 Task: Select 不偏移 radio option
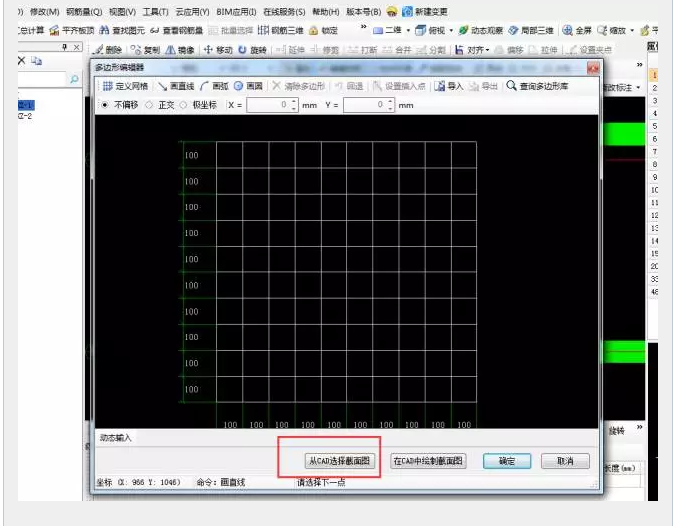(x=105, y=105)
